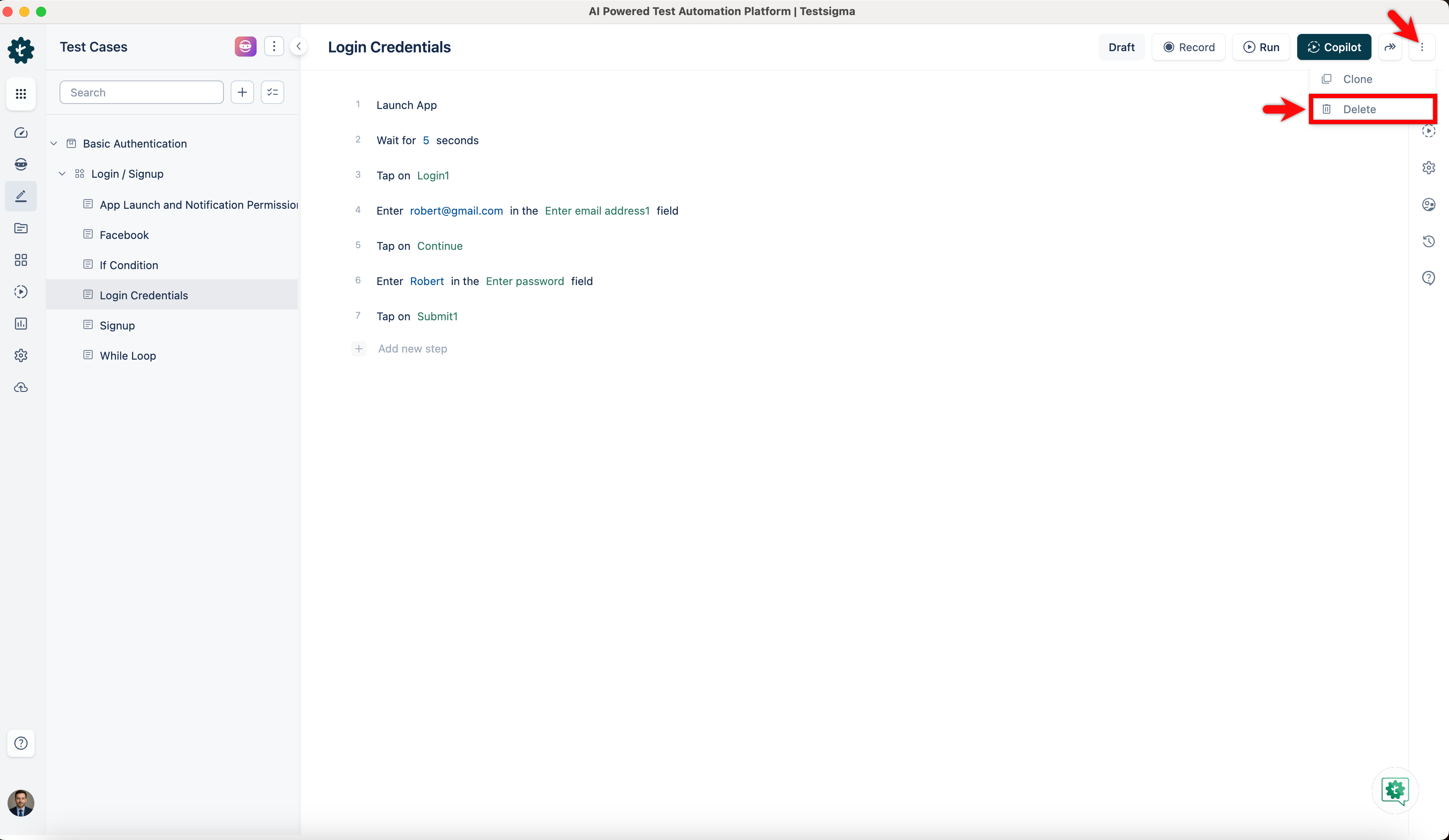1449x840 pixels.
Task: Collapse the test cases panel
Action: (x=299, y=47)
